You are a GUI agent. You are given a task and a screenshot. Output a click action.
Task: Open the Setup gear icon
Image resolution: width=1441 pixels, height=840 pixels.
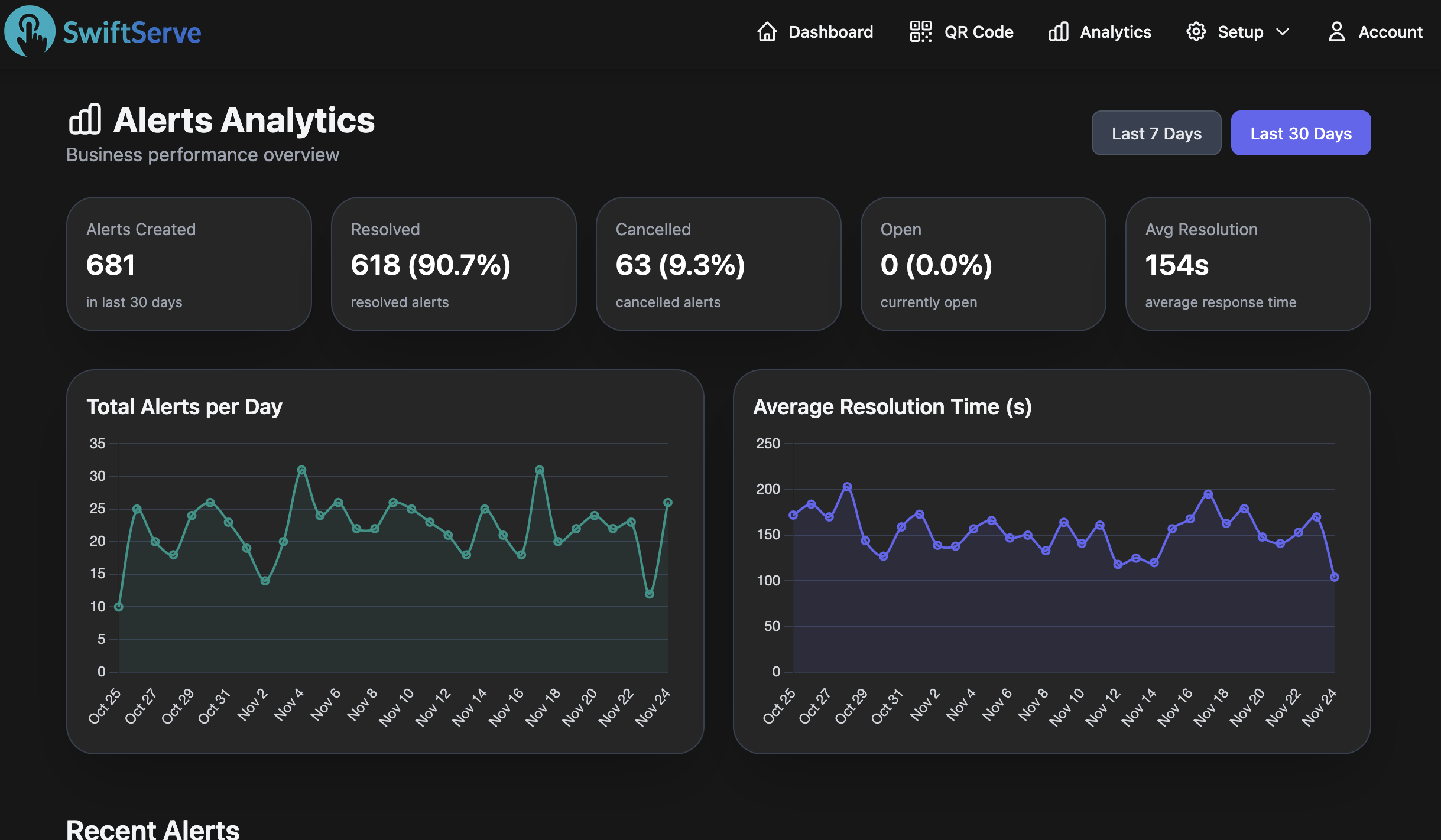click(1197, 32)
